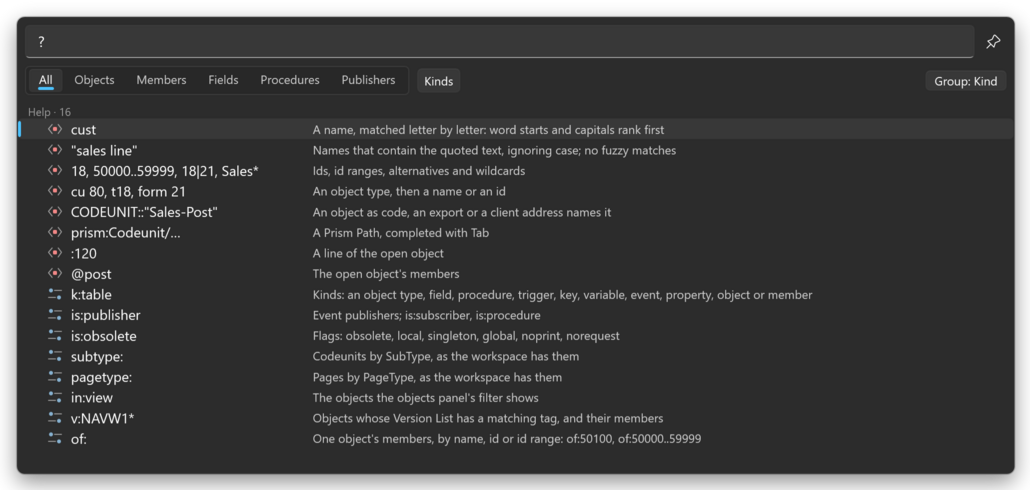Viewport: 1030px width, 490px height.
Task: Select the CODEUNIT::"Sales-Post" example
Action: [515, 212]
